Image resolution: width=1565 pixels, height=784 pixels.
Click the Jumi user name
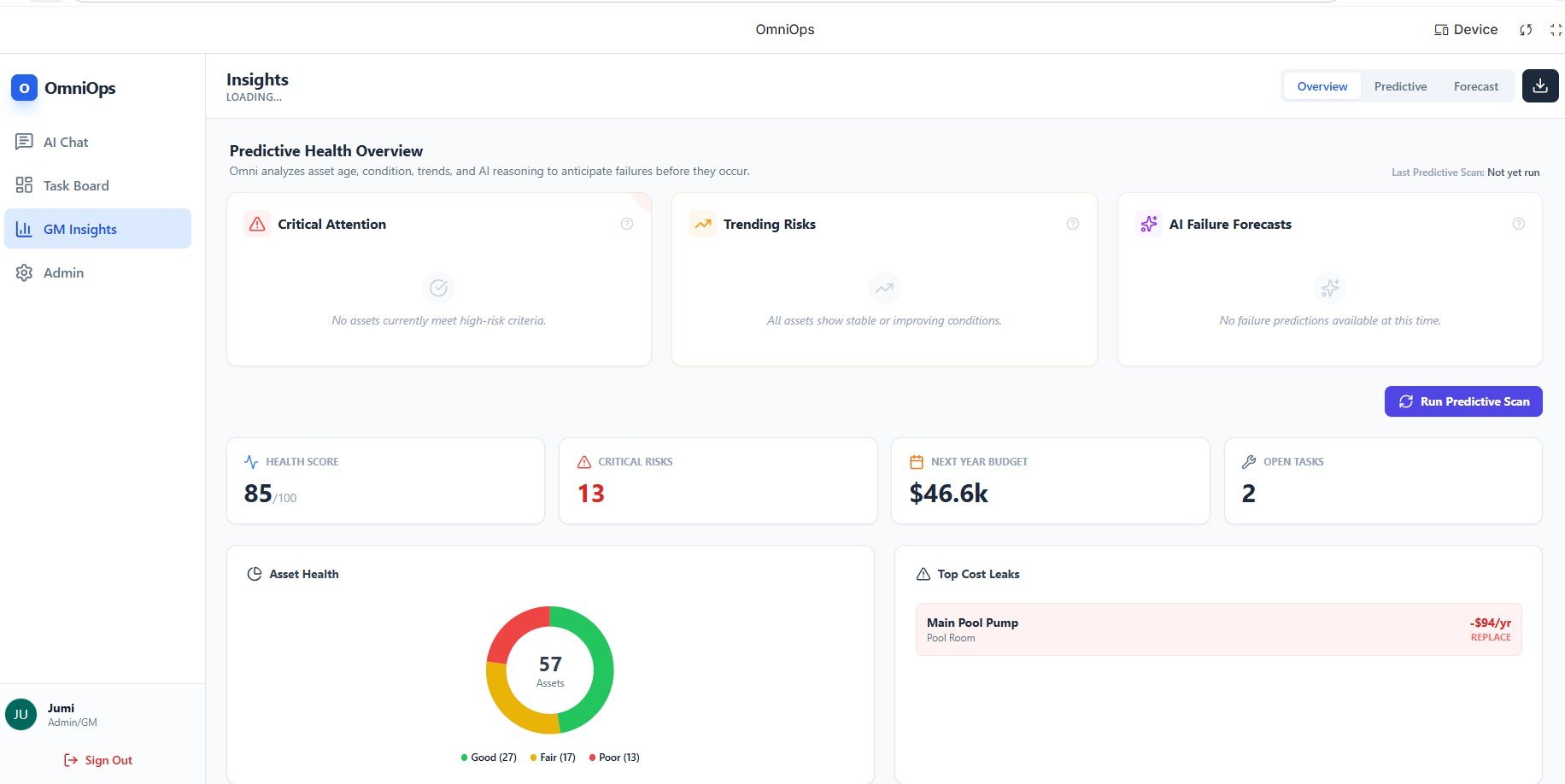click(x=61, y=708)
